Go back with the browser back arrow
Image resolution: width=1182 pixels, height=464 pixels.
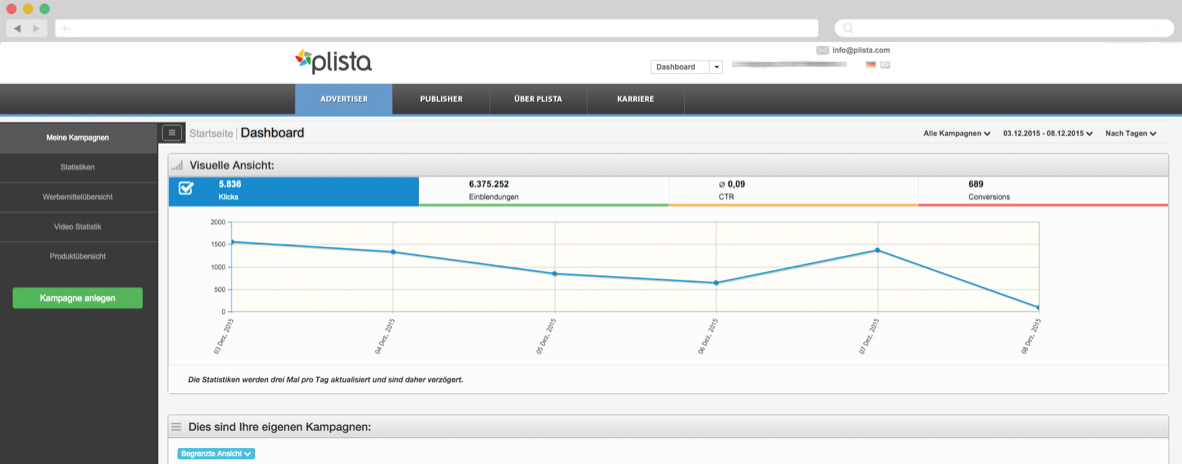(x=18, y=28)
